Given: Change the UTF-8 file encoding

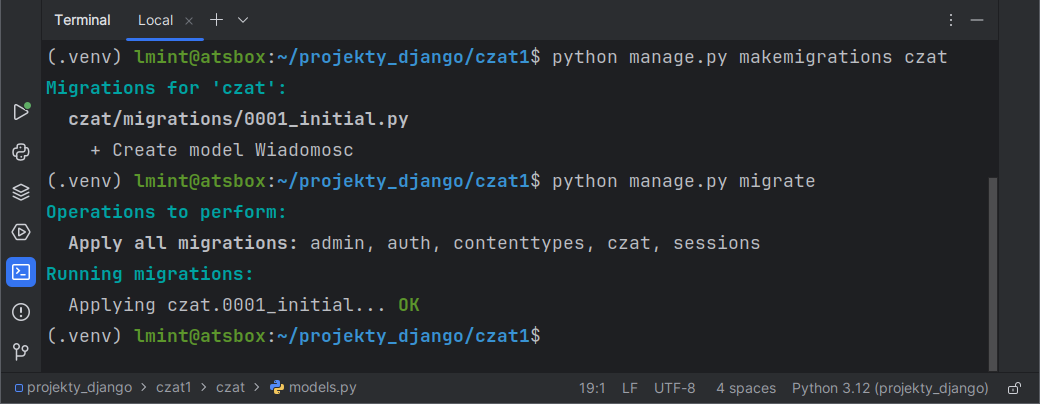Looking at the screenshot, I should pos(675,388).
